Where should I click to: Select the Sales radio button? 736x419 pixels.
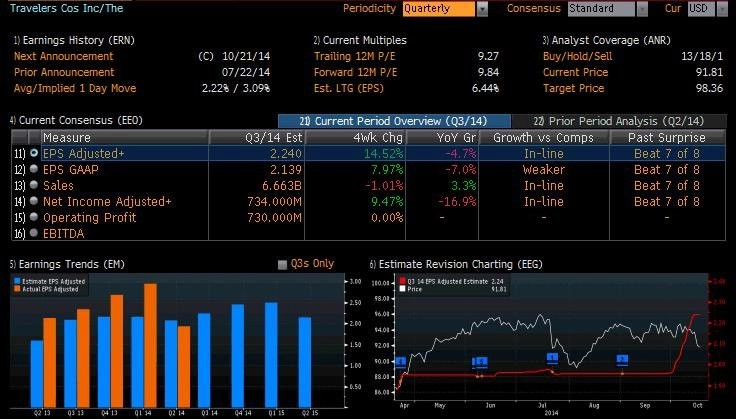(34, 185)
